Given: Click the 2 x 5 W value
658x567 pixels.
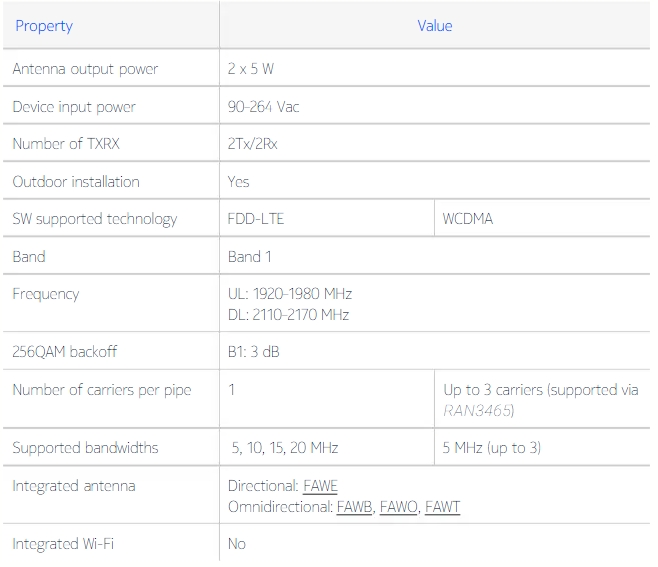Looking at the screenshot, I should [x=250, y=69].
